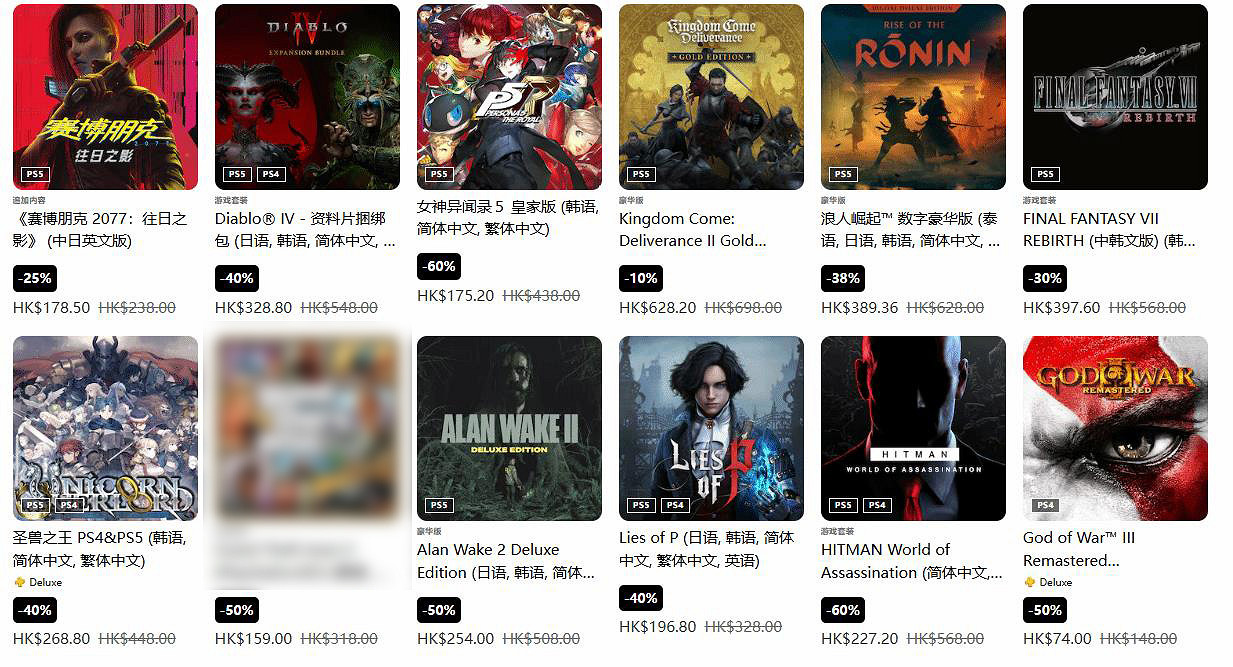
Task: Open the Kingdom Come: Deliverance II Gold title link
Action: (x=693, y=229)
